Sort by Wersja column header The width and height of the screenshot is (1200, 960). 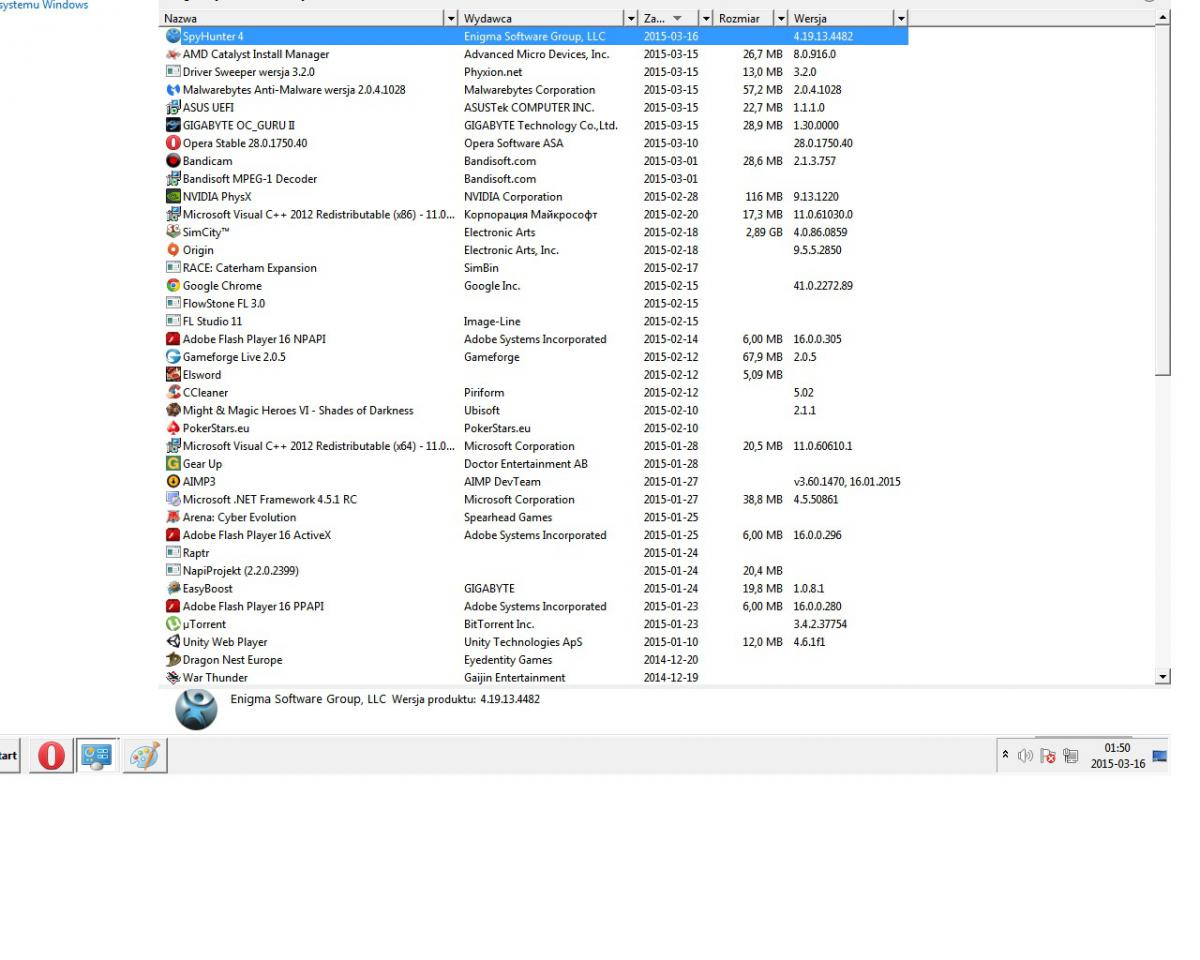tap(841, 19)
